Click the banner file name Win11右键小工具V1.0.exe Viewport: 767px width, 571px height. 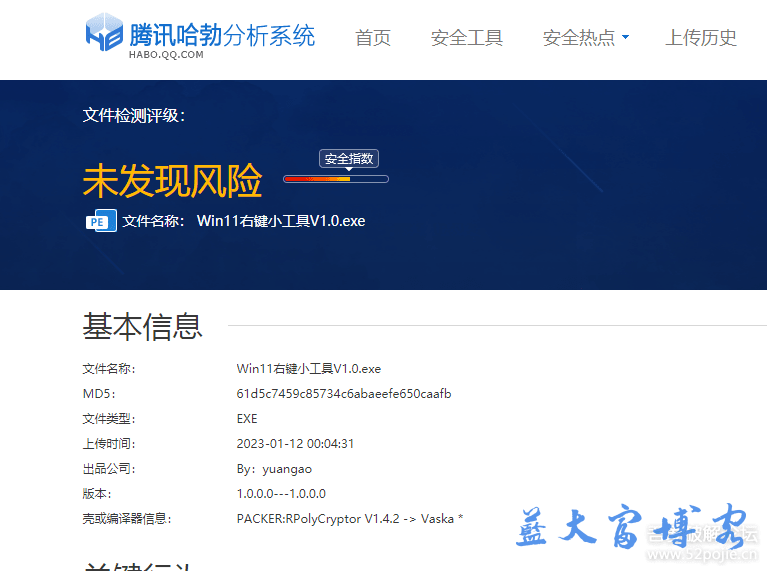click(281, 221)
